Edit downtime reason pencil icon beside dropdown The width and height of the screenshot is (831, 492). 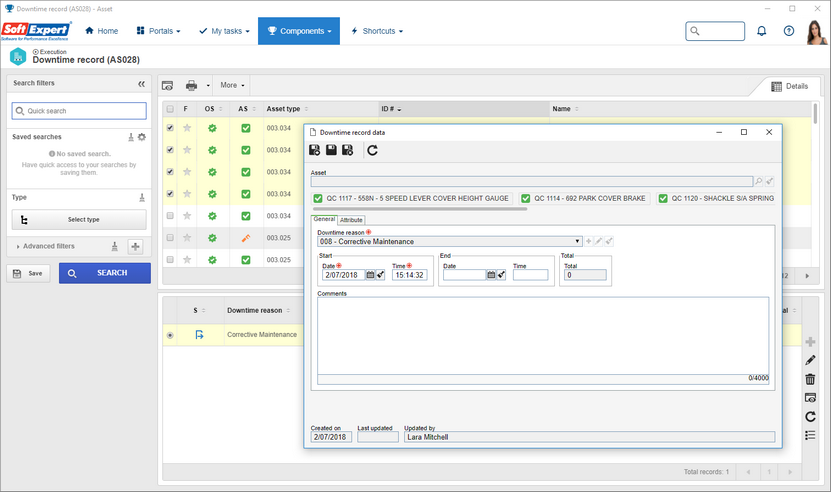coord(598,241)
